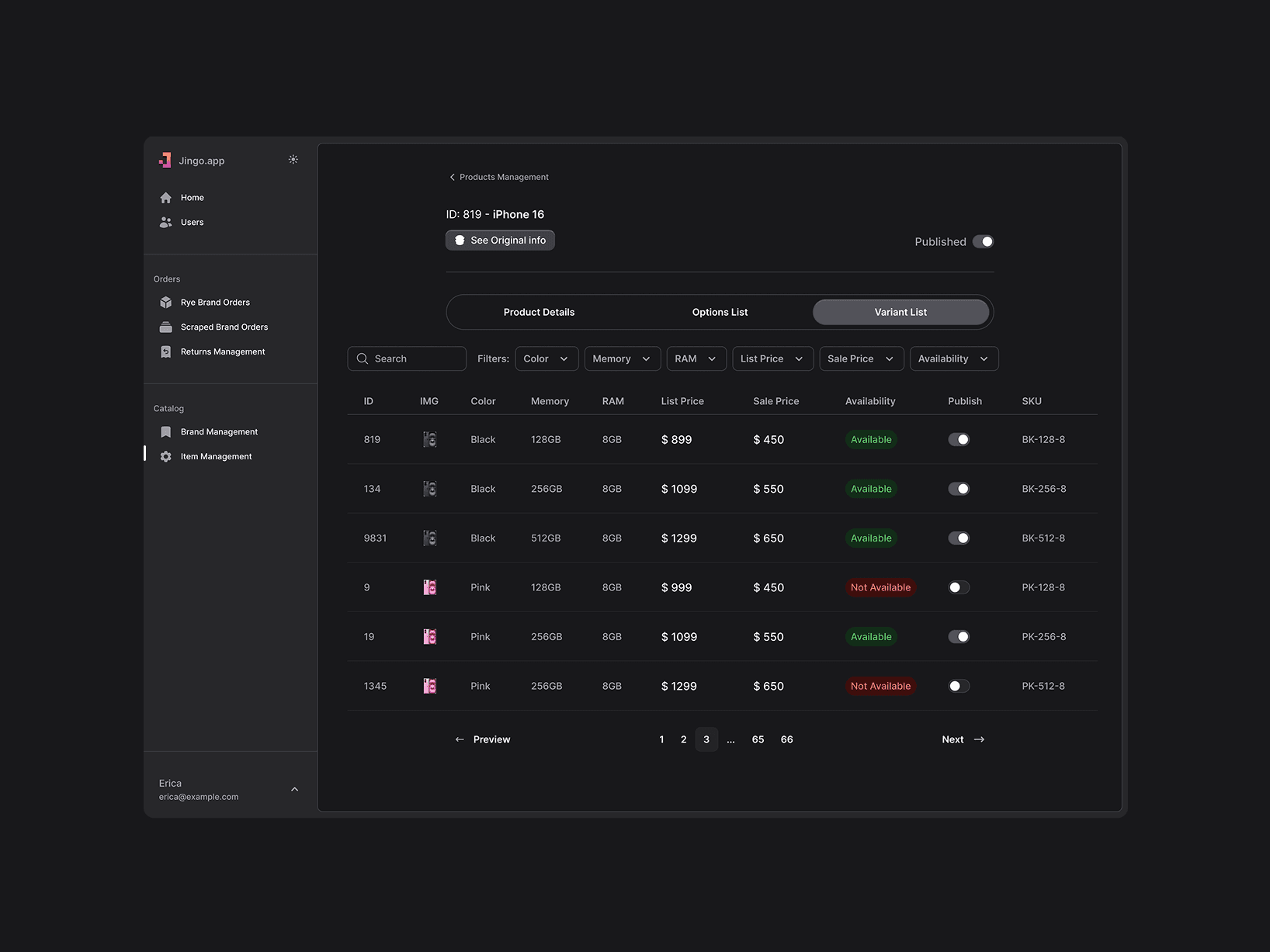Open Scraped Brand Orders stack icon

click(x=165, y=327)
